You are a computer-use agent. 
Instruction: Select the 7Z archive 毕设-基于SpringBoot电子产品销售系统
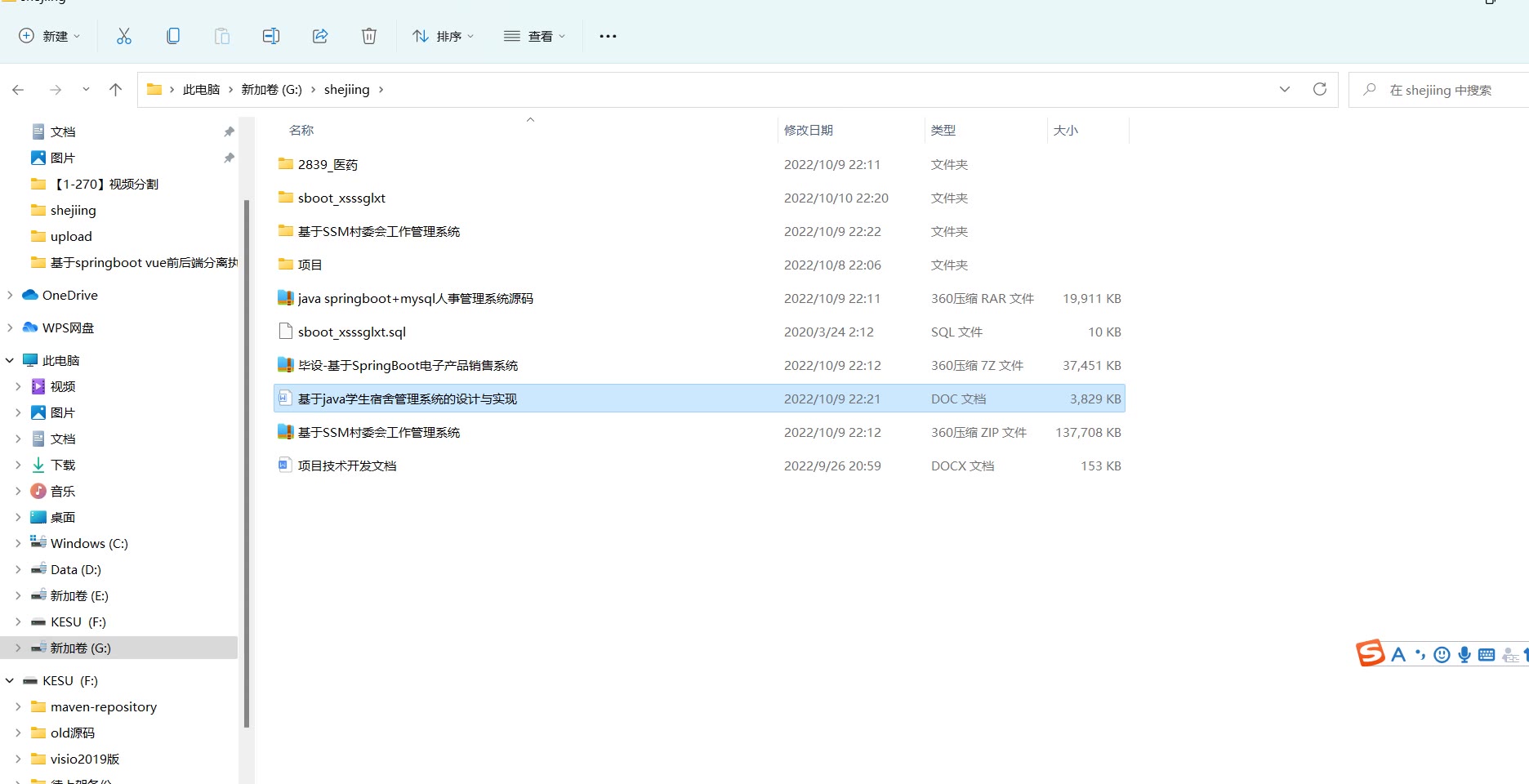pyautogui.click(x=699, y=365)
